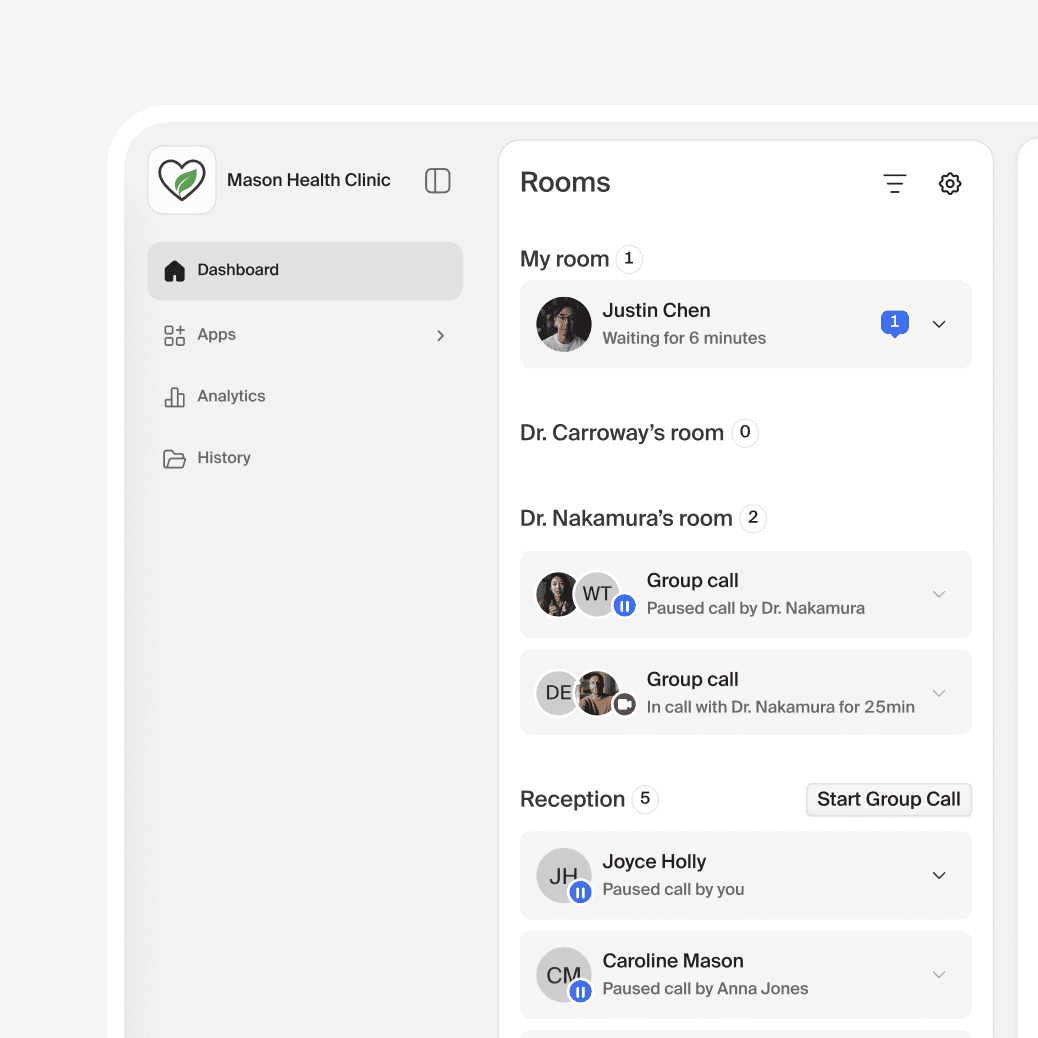This screenshot has height=1038, width=1038.
Task: Click the Dr. Nakamura's room heading
Action: (626, 518)
